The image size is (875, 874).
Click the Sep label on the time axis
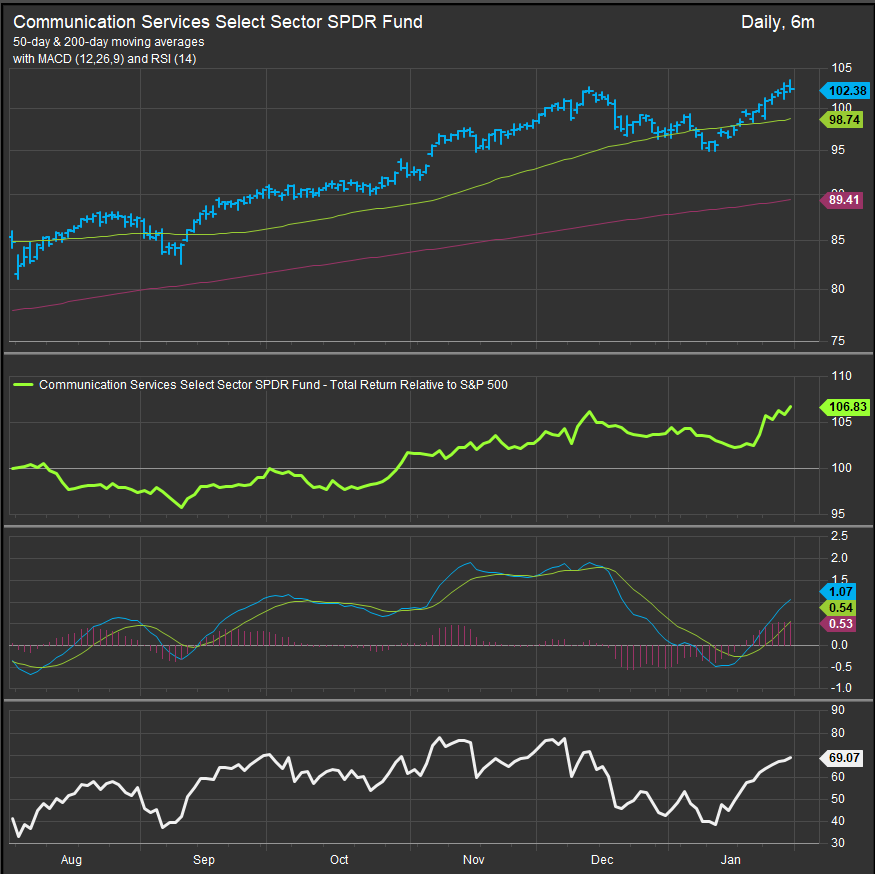[x=204, y=859]
